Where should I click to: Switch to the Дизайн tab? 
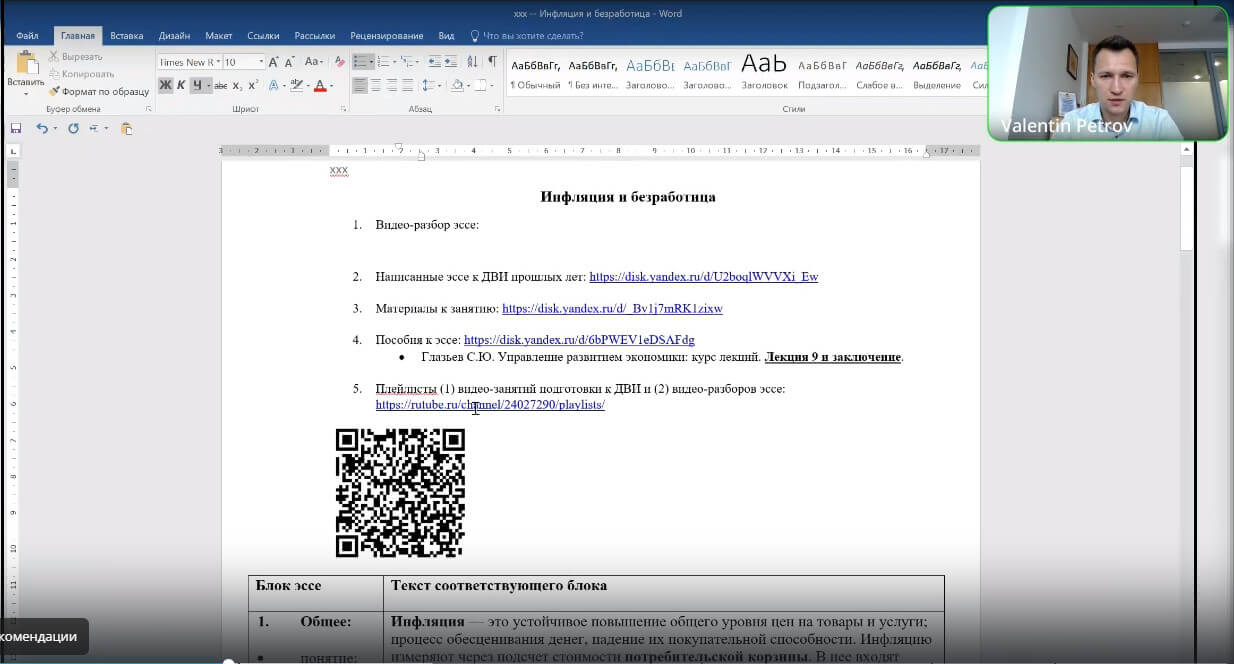point(175,36)
